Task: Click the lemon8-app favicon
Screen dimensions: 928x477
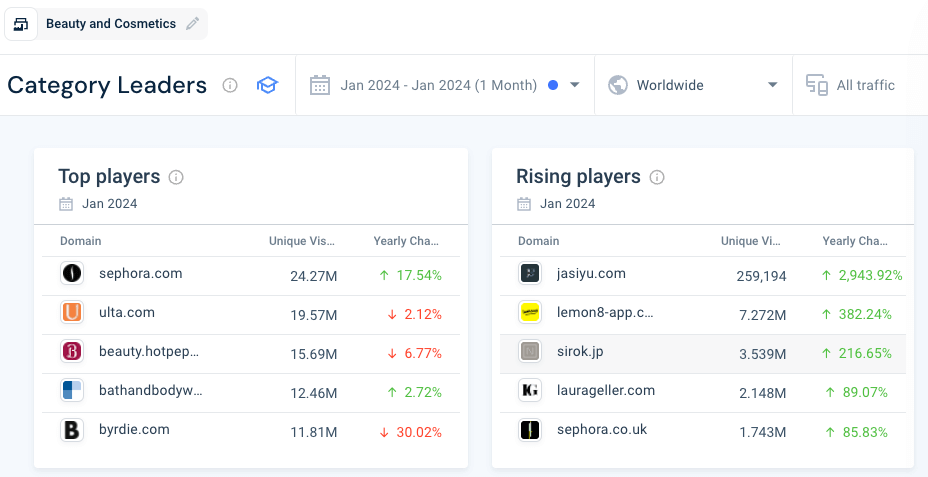Action: click(530, 312)
